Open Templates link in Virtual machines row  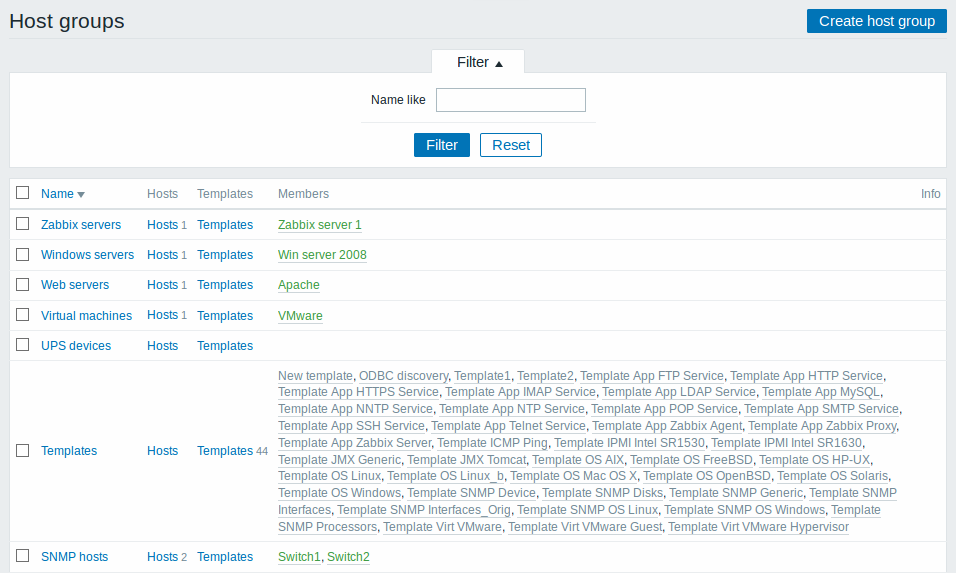pyautogui.click(x=225, y=316)
